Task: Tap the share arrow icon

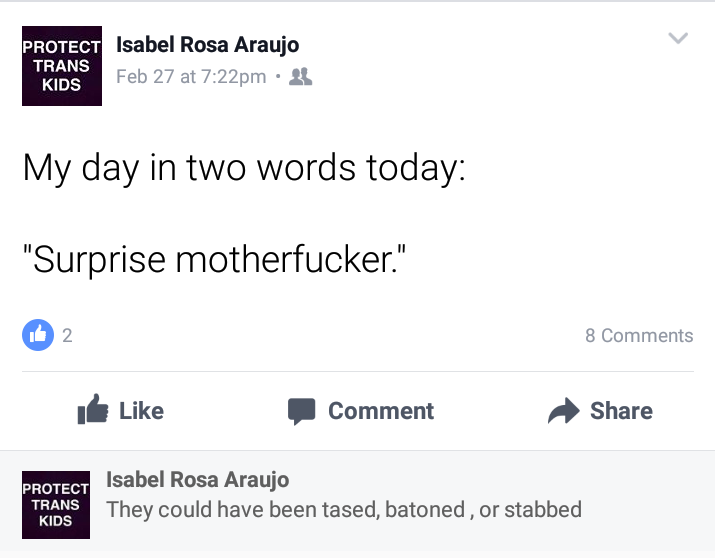Action: click(564, 411)
